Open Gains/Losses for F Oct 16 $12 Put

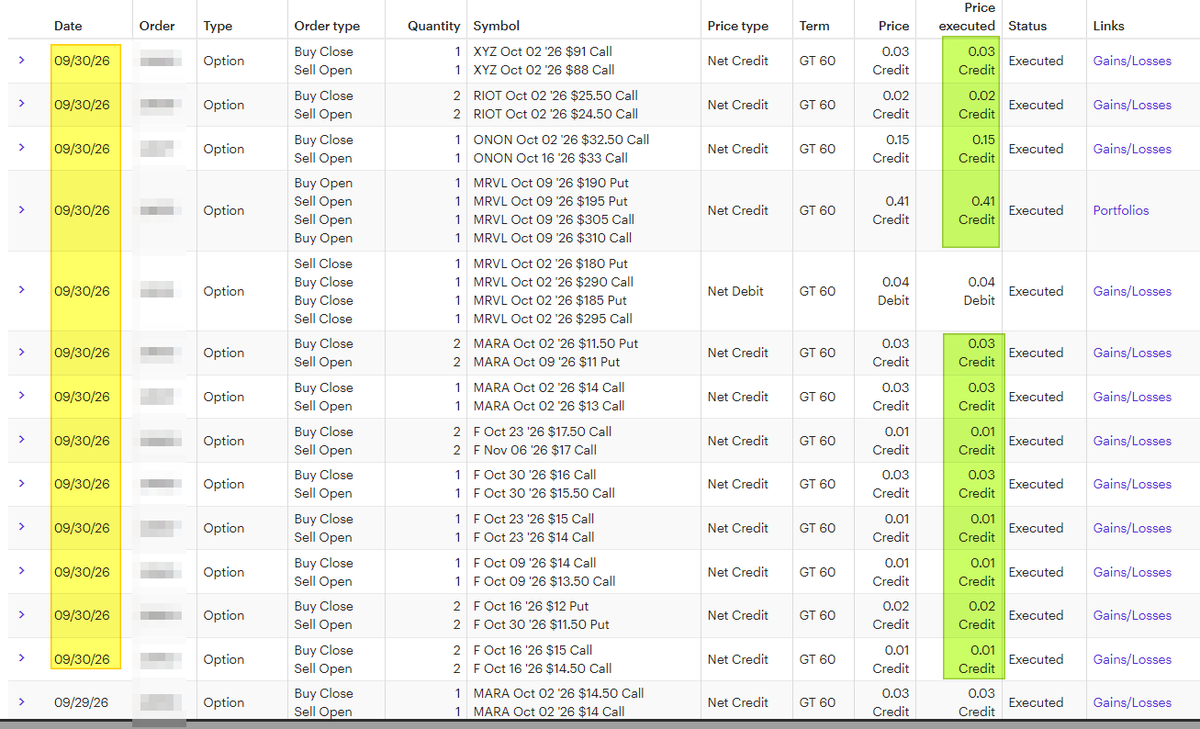pyautogui.click(x=1132, y=616)
